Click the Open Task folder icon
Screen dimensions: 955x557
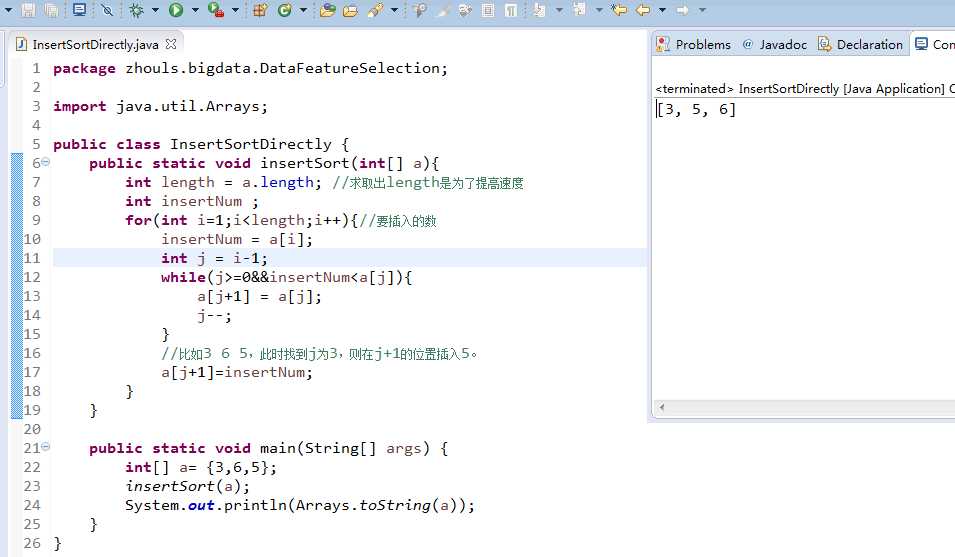[350, 10]
